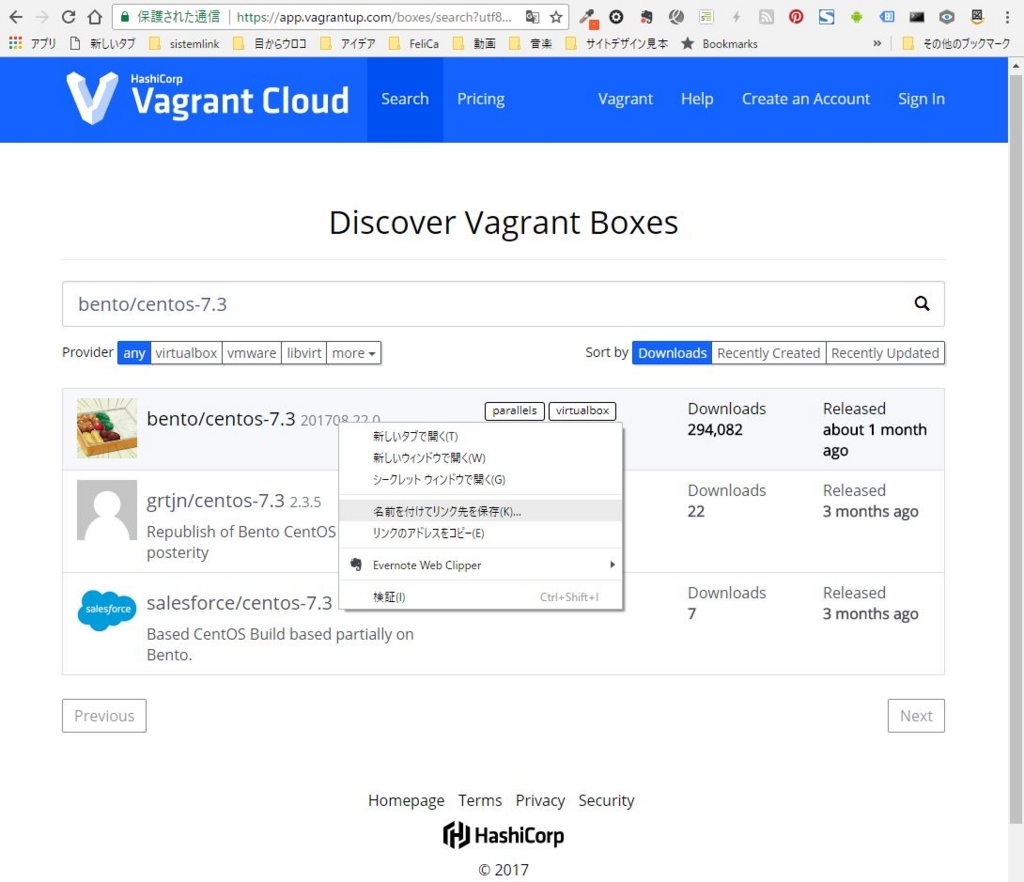Sort results by Downloads
The image size is (1024, 882).
(x=672, y=353)
